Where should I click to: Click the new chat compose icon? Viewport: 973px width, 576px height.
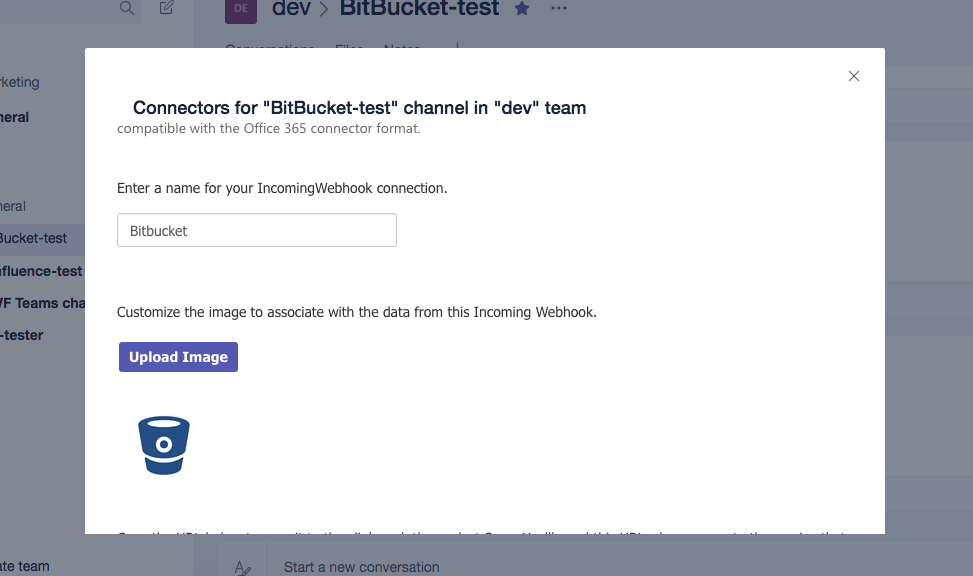click(x=166, y=8)
